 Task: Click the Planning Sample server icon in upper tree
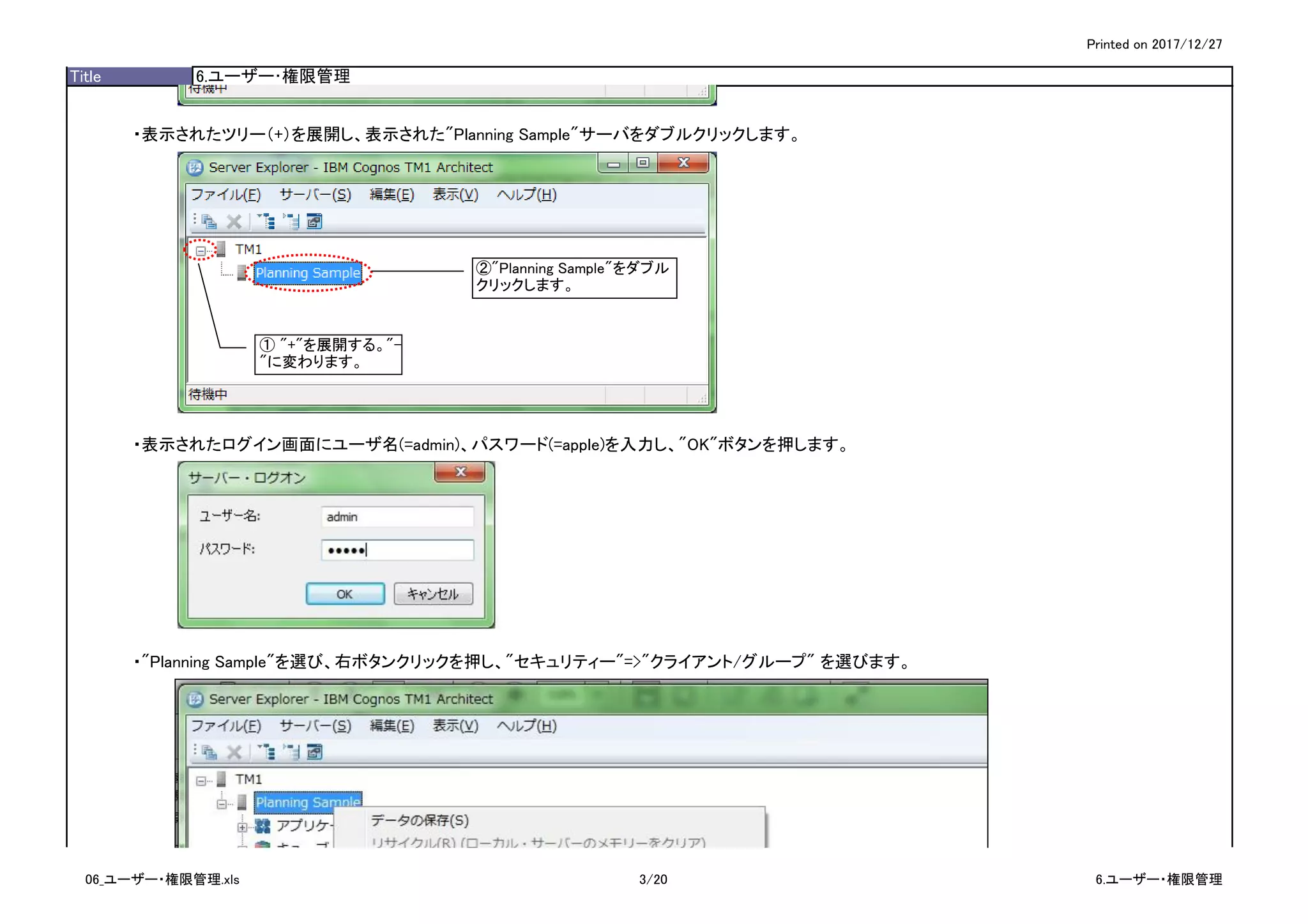(241, 273)
